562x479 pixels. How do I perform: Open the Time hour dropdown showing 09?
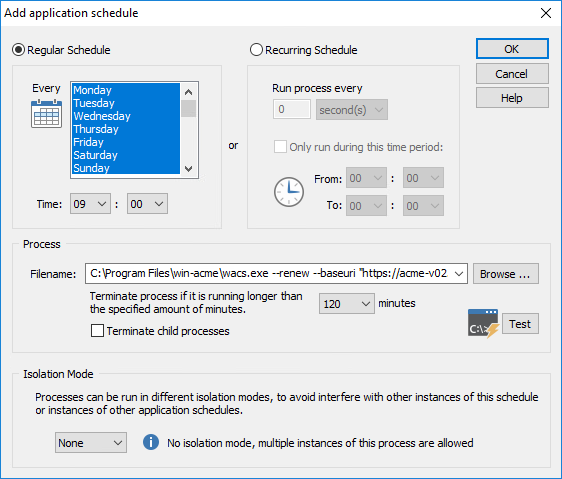(90, 204)
